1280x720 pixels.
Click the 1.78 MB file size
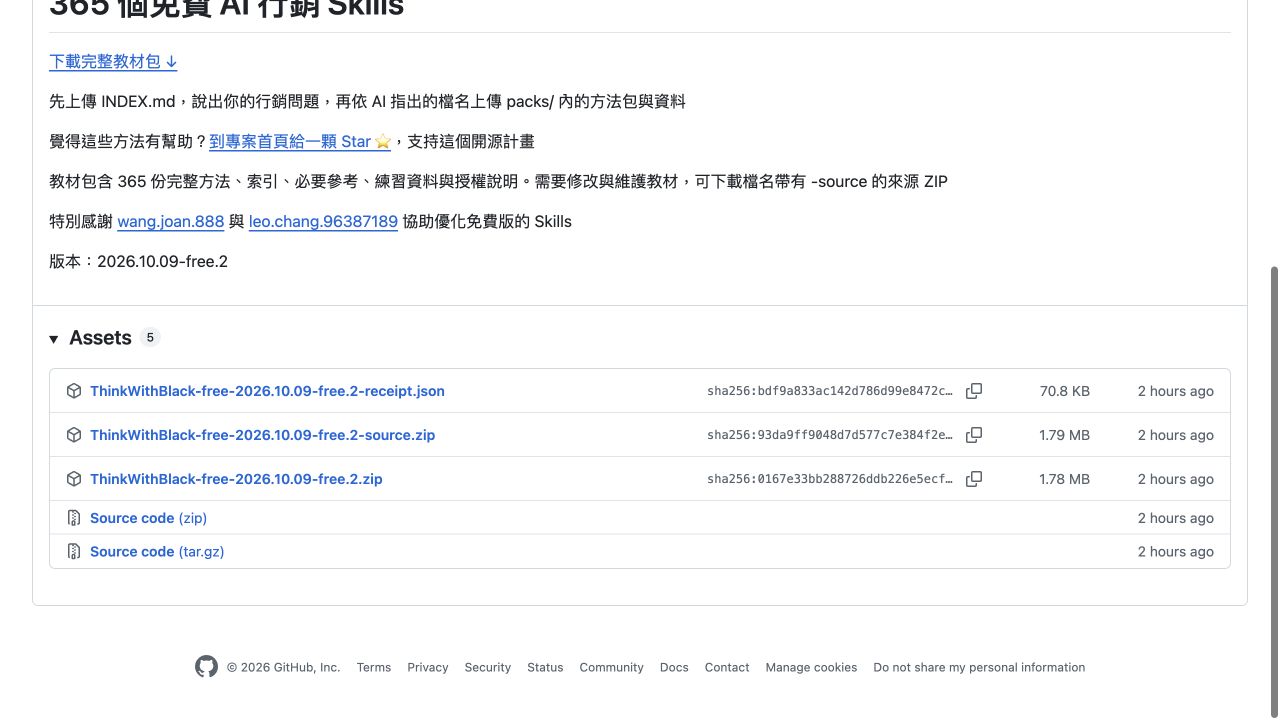pos(1065,479)
